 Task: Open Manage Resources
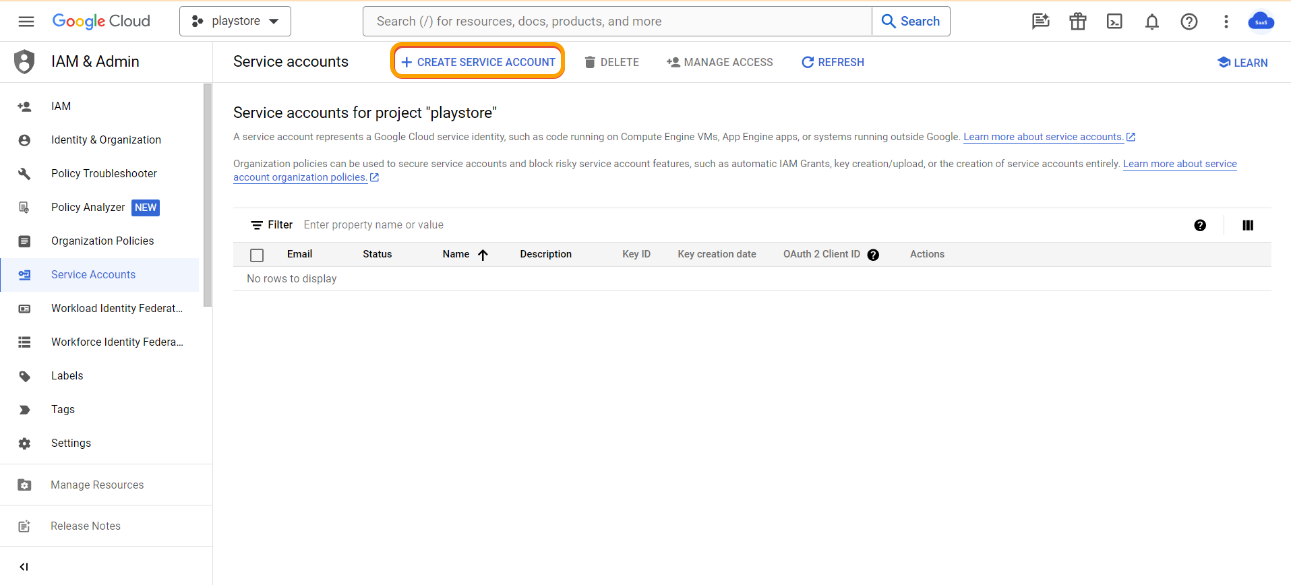point(106,485)
